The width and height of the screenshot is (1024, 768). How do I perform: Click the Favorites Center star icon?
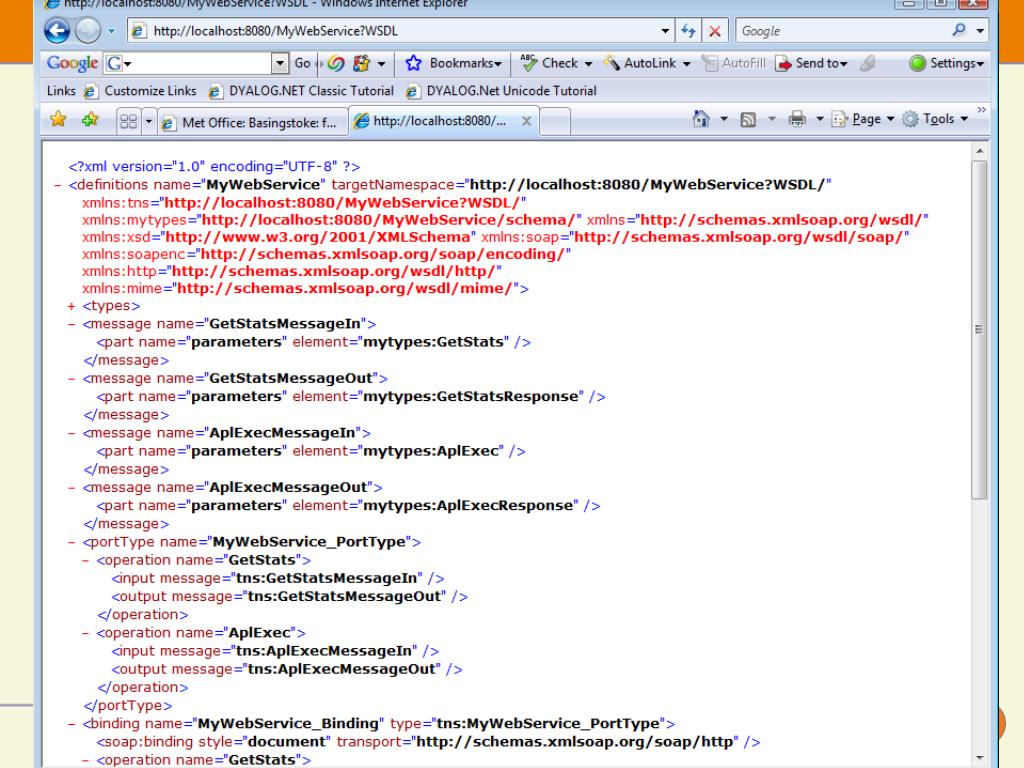pos(58,120)
